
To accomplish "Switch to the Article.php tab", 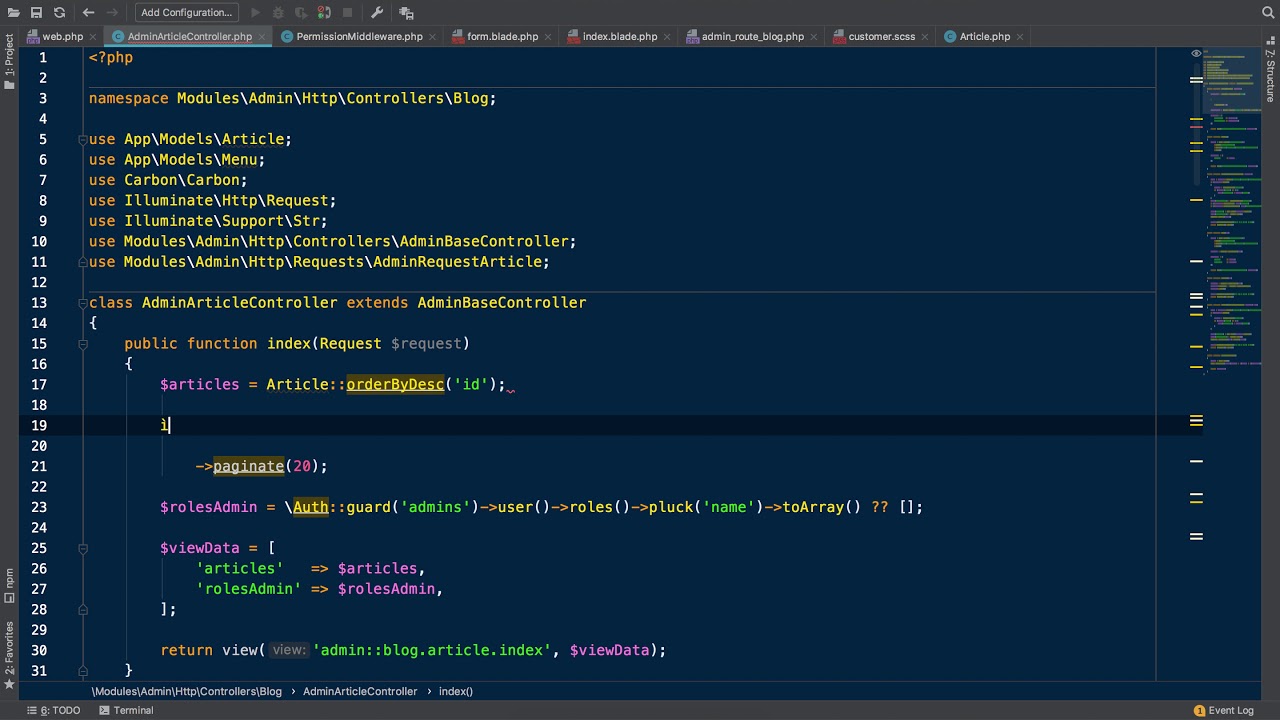I will (984, 36).
